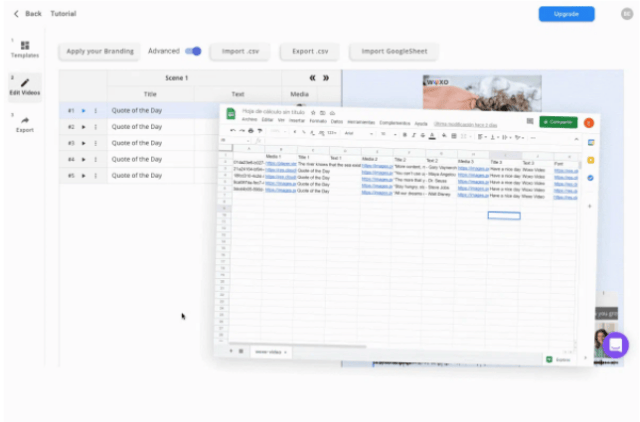Toggle bold in Sheets toolbar
Image resolution: width=640 pixels, height=422 pixels.
(404, 135)
